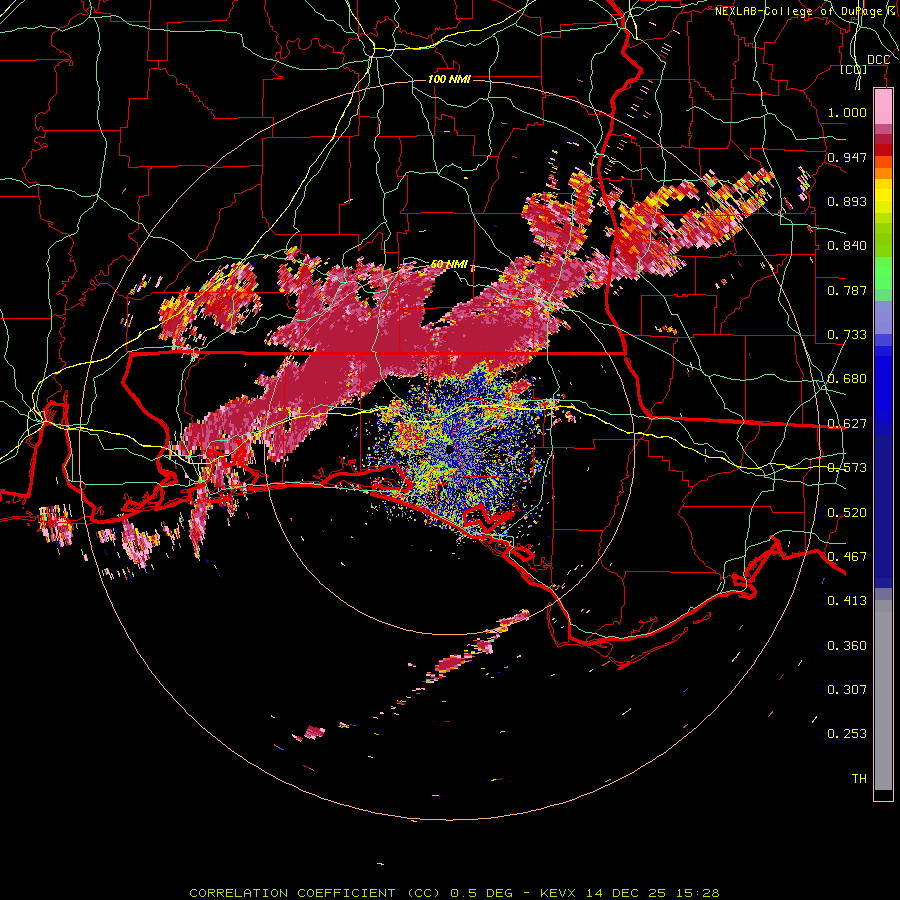Screen dimensions: 900x900
Task: Click the 1.000 value on the color scale
Action: [x=847, y=112]
